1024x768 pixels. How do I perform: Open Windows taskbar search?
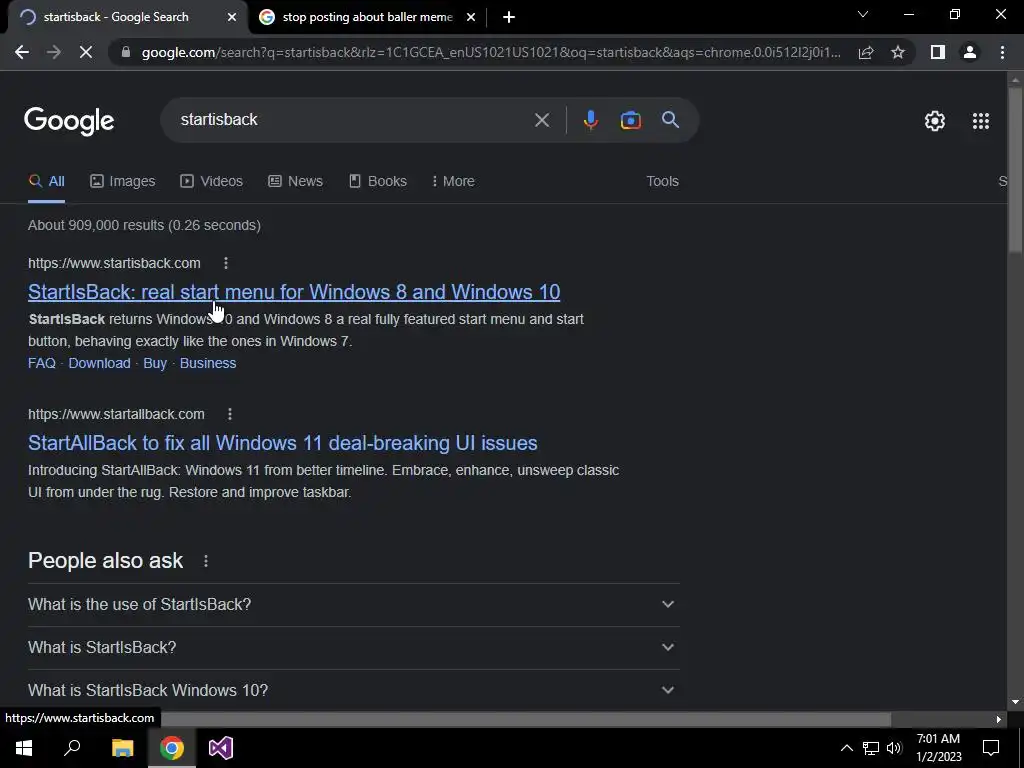72,748
